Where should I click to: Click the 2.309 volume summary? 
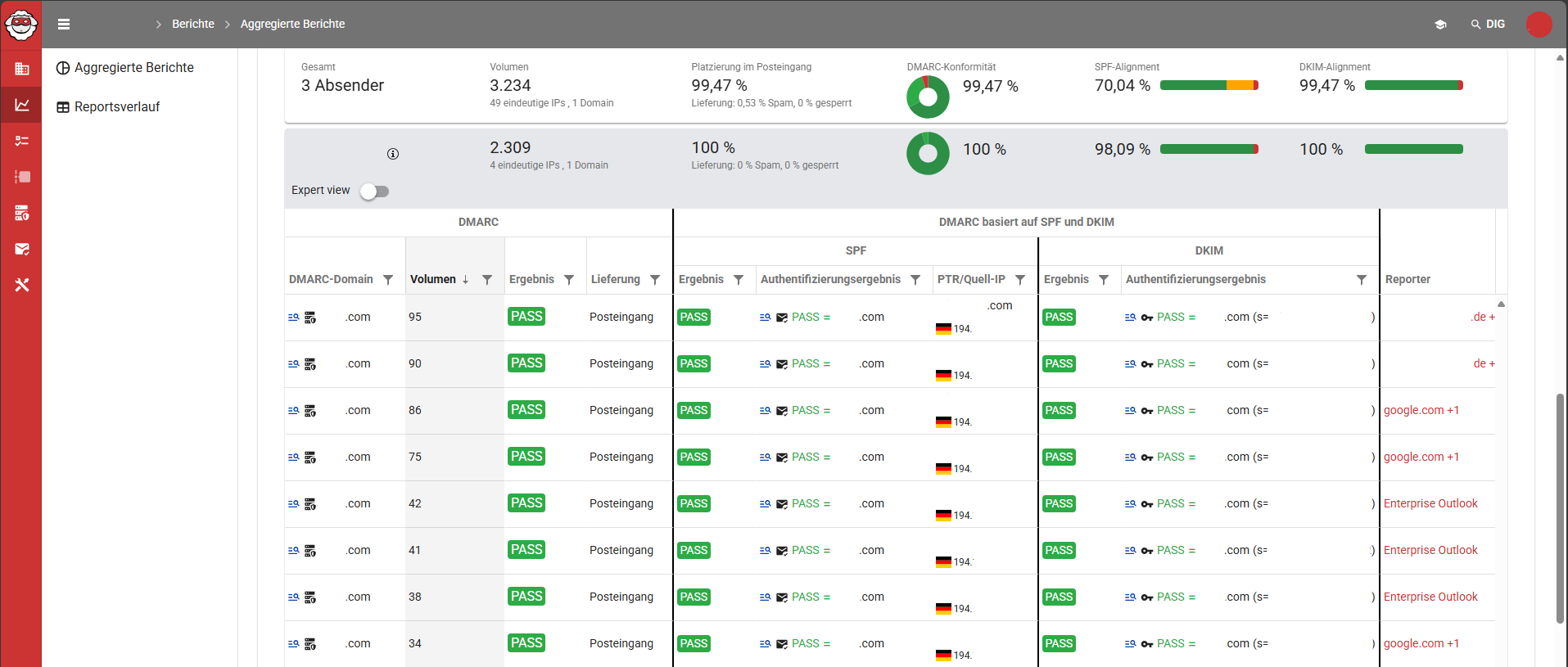coord(510,147)
